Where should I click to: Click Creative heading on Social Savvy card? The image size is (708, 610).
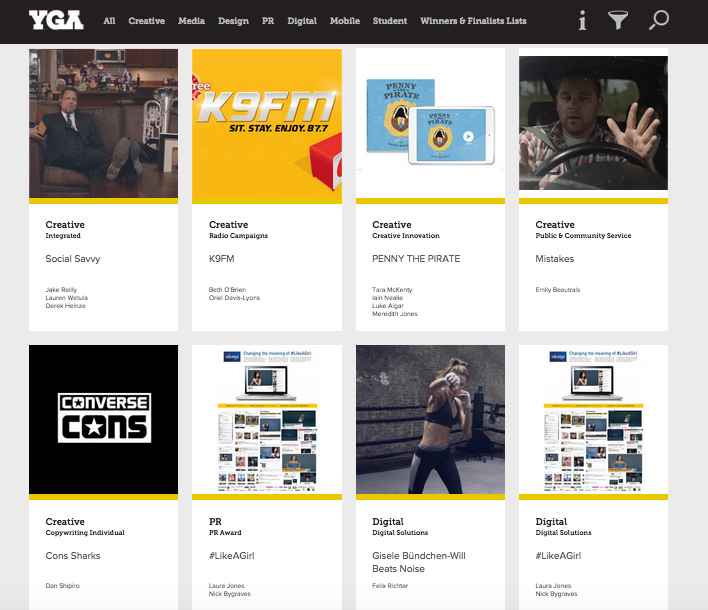point(65,225)
